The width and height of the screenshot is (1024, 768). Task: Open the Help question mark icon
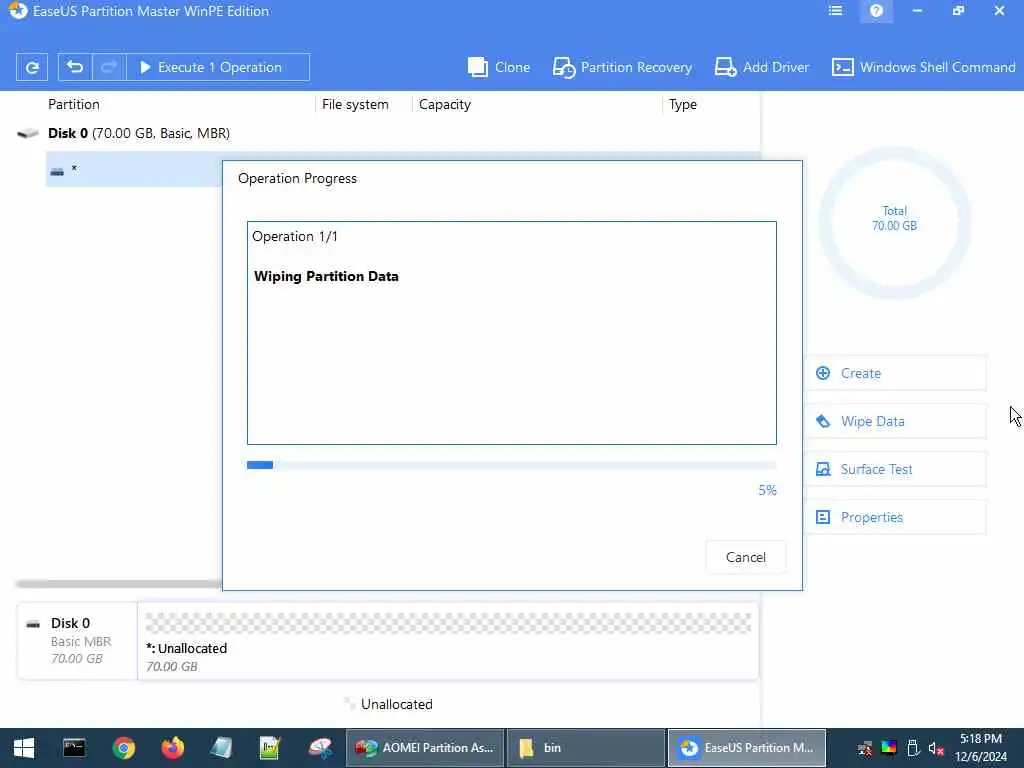click(x=876, y=11)
